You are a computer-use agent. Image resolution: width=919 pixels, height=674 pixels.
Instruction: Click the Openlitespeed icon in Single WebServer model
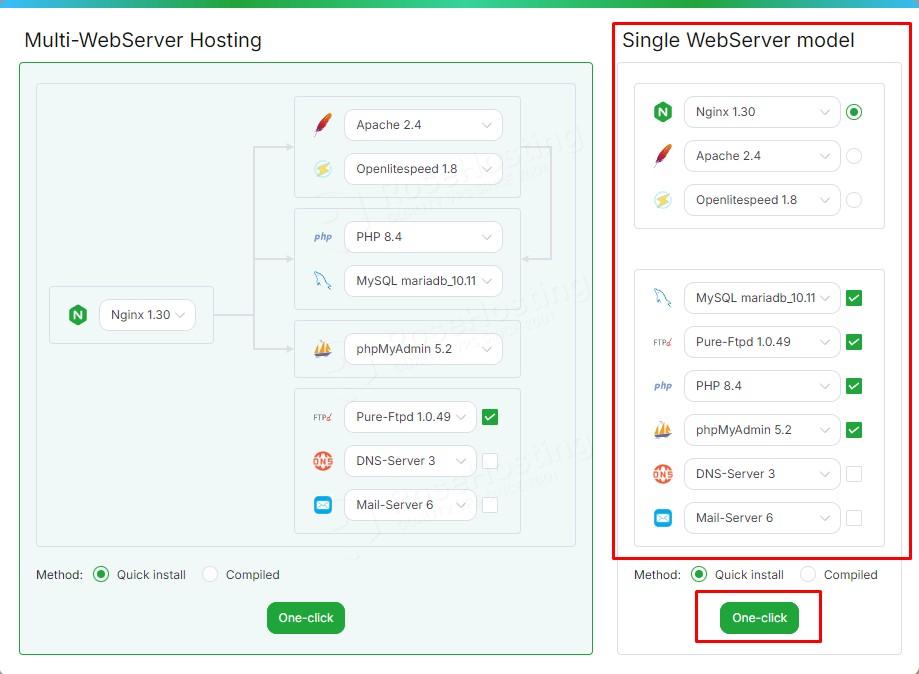(x=663, y=200)
